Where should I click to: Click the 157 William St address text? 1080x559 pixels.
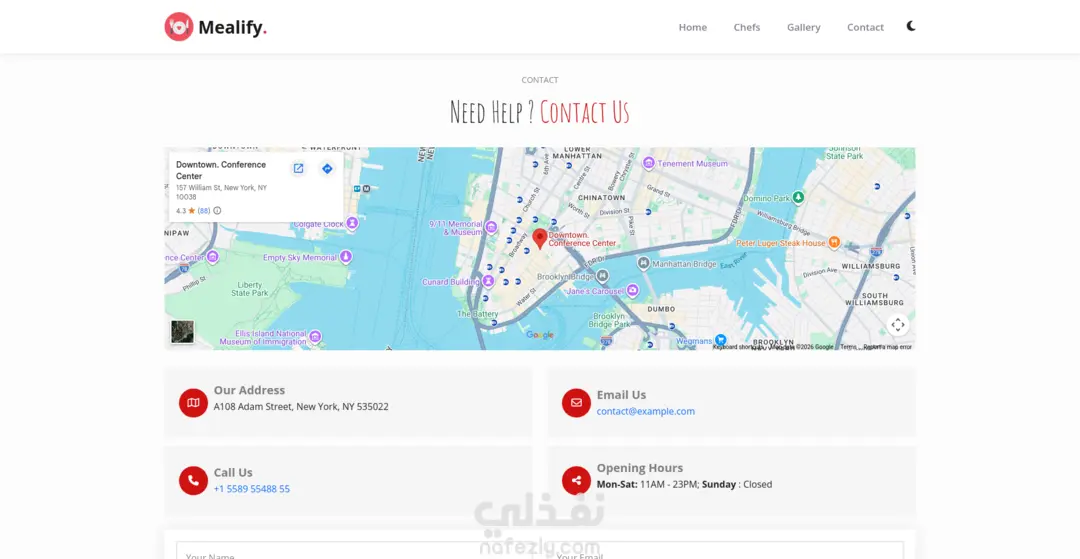point(221,192)
